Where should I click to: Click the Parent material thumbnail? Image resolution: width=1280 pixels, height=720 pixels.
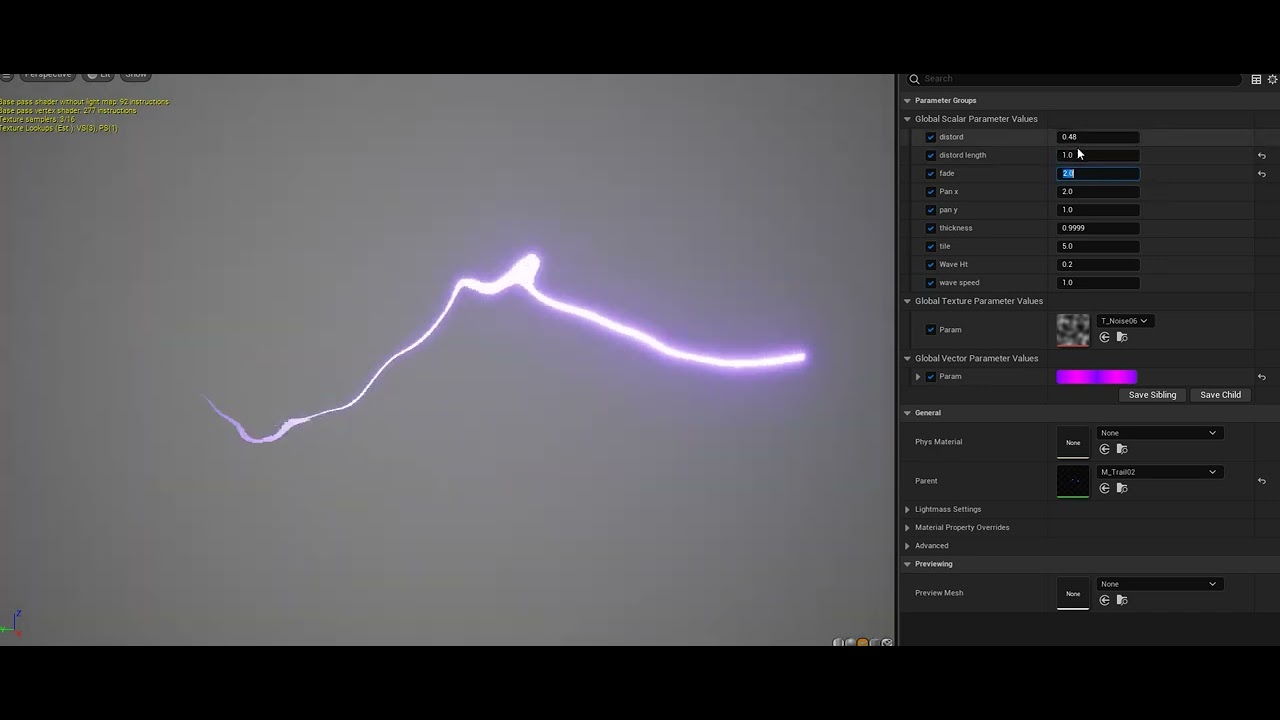pos(1073,481)
